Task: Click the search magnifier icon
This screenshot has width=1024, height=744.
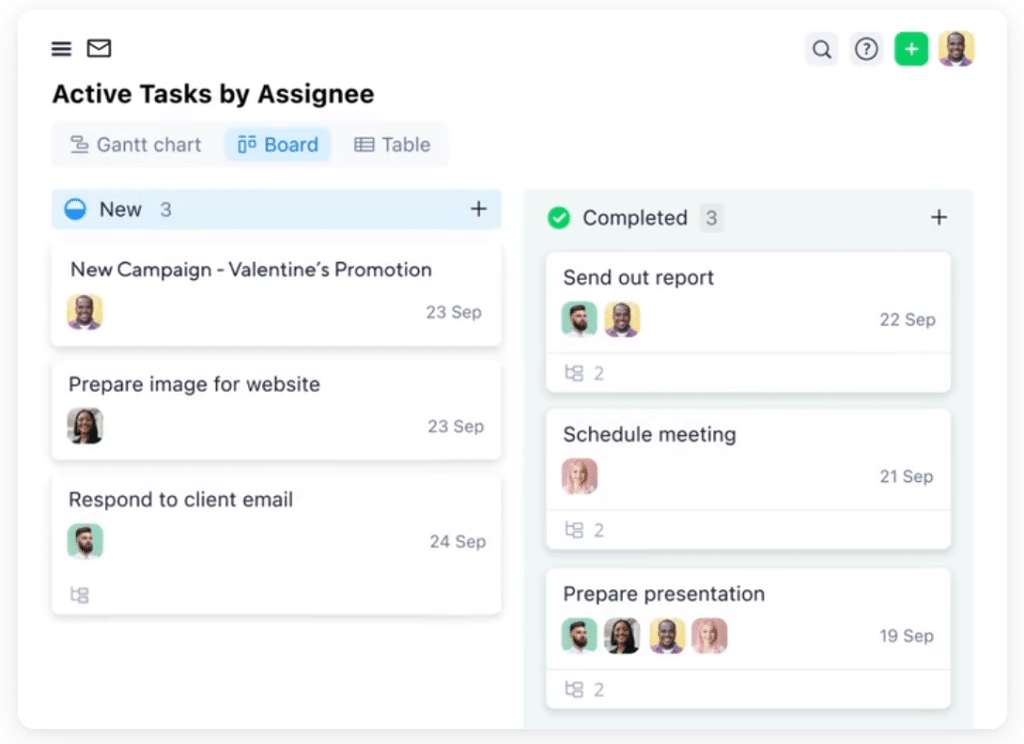Action: pyautogui.click(x=822, y=49)
